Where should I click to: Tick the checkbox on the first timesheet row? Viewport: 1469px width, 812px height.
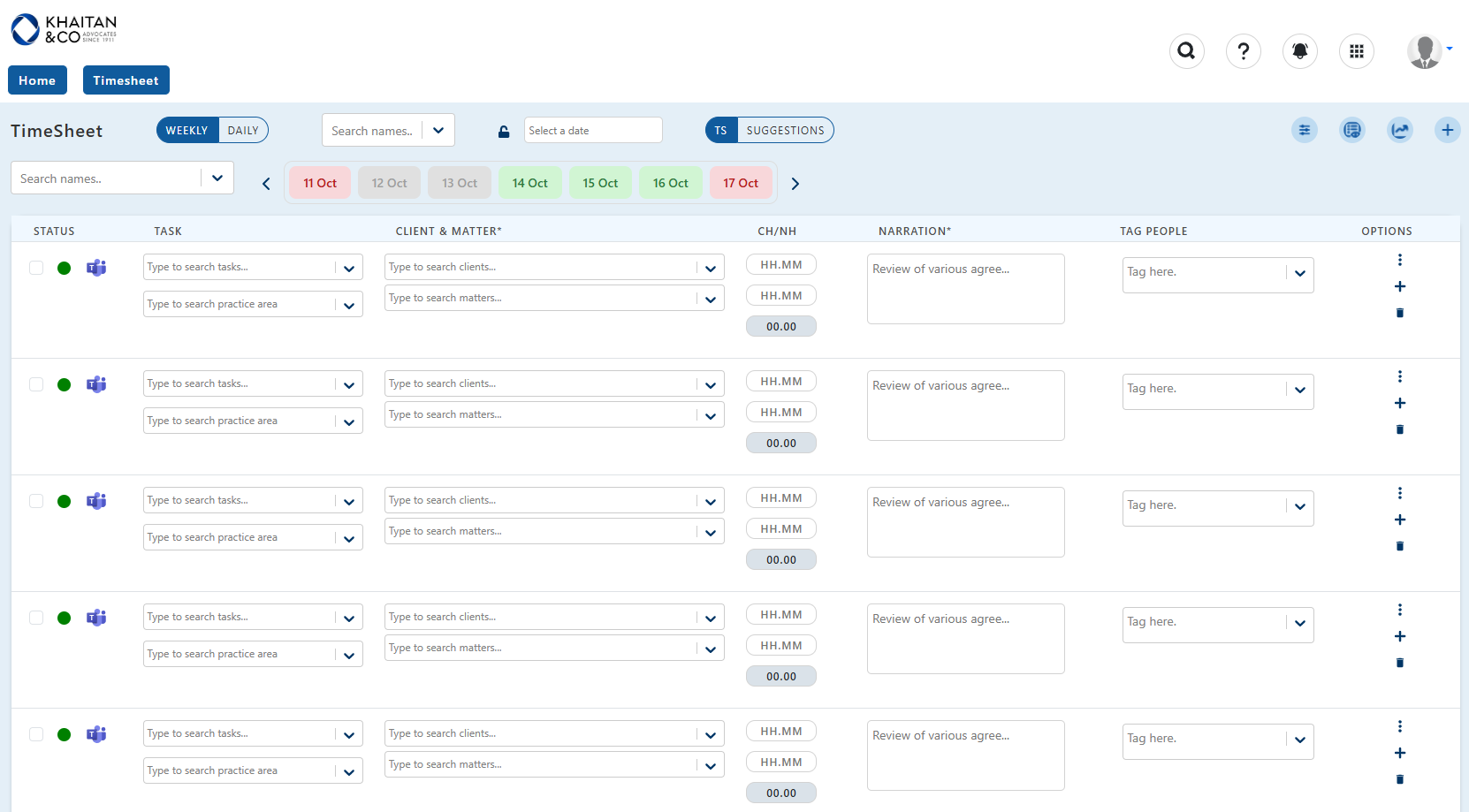[36, 268]
